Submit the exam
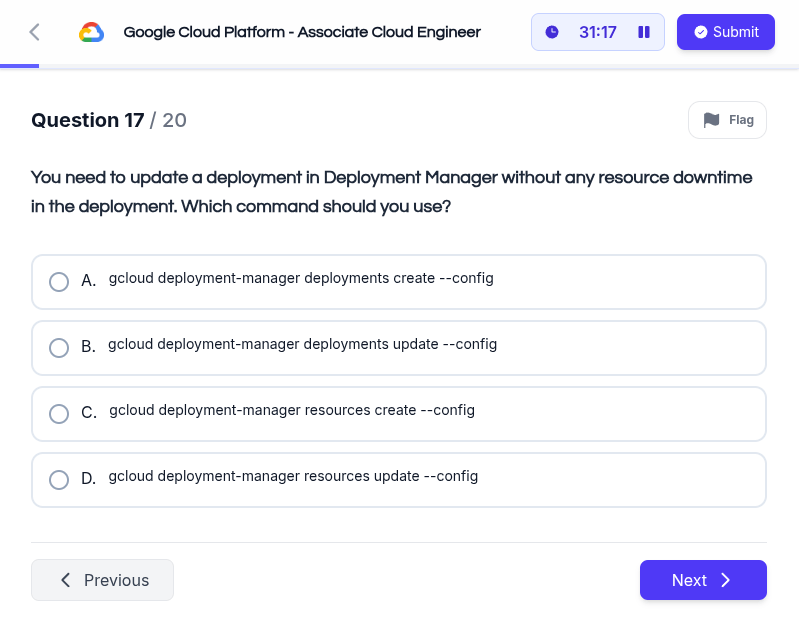This screenshot has width=799, height=631. 726,32
